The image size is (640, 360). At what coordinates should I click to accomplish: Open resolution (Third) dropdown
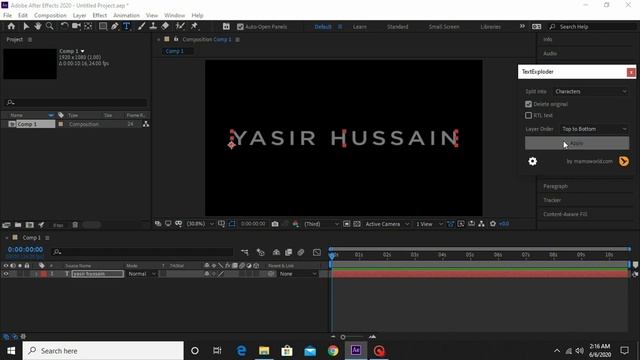tap(321, 224)
